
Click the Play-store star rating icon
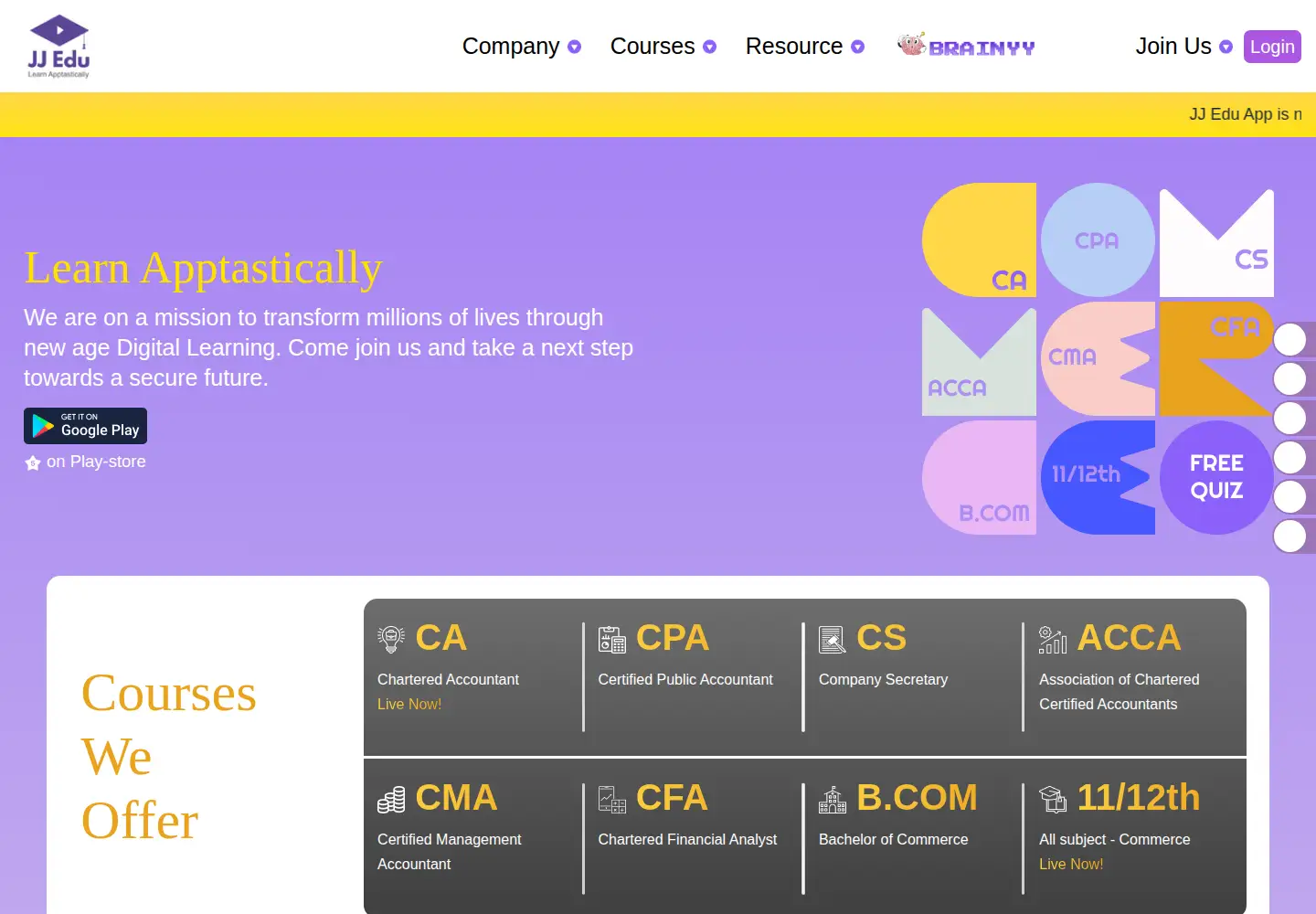click(33, 462)
